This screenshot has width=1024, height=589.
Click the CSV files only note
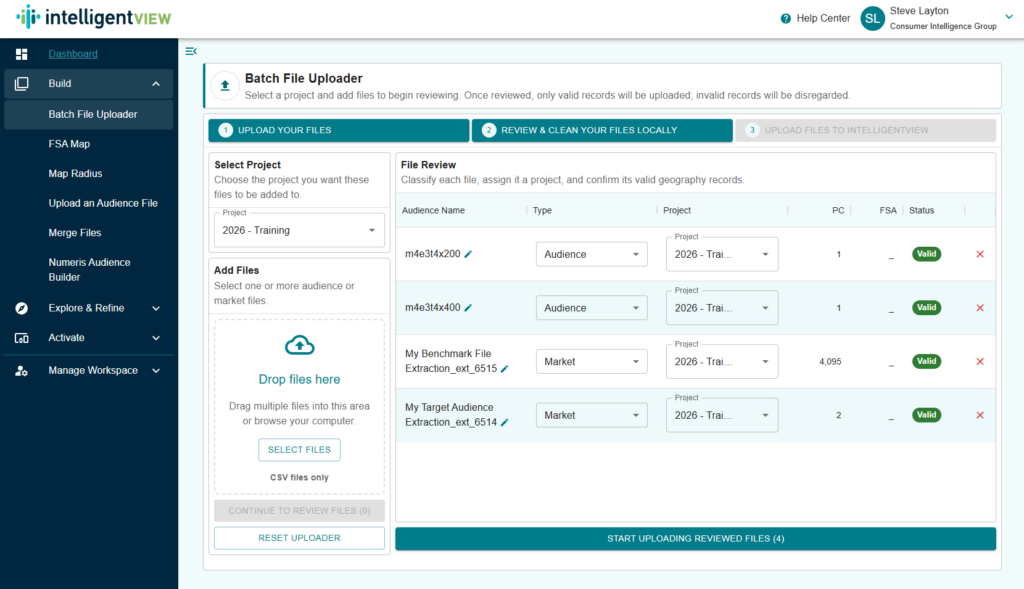coord(299,477)
